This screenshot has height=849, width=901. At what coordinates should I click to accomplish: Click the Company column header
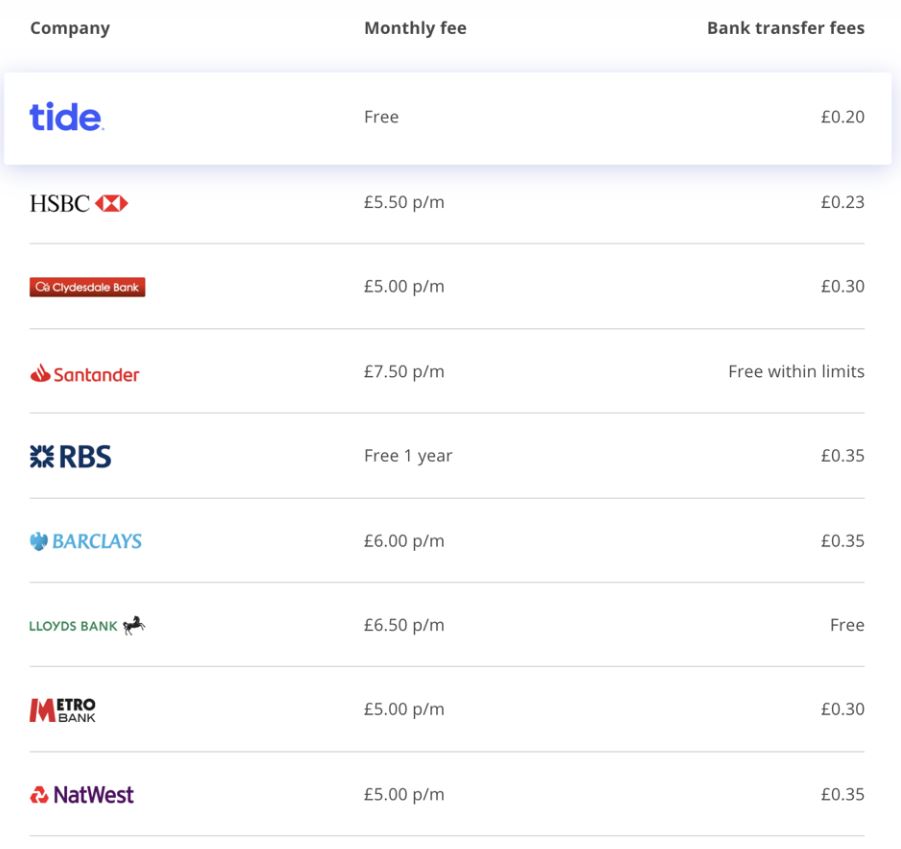[70, 28]
